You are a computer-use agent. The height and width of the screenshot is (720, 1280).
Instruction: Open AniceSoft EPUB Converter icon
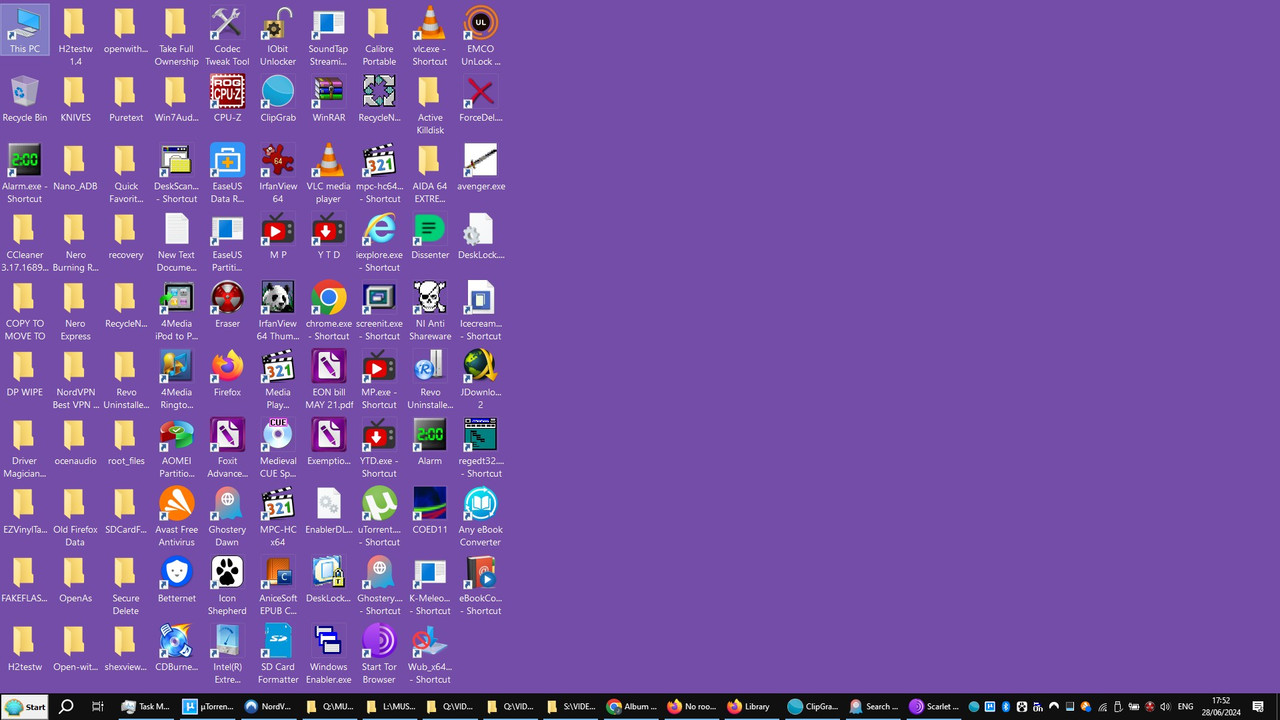pos(278,587)
